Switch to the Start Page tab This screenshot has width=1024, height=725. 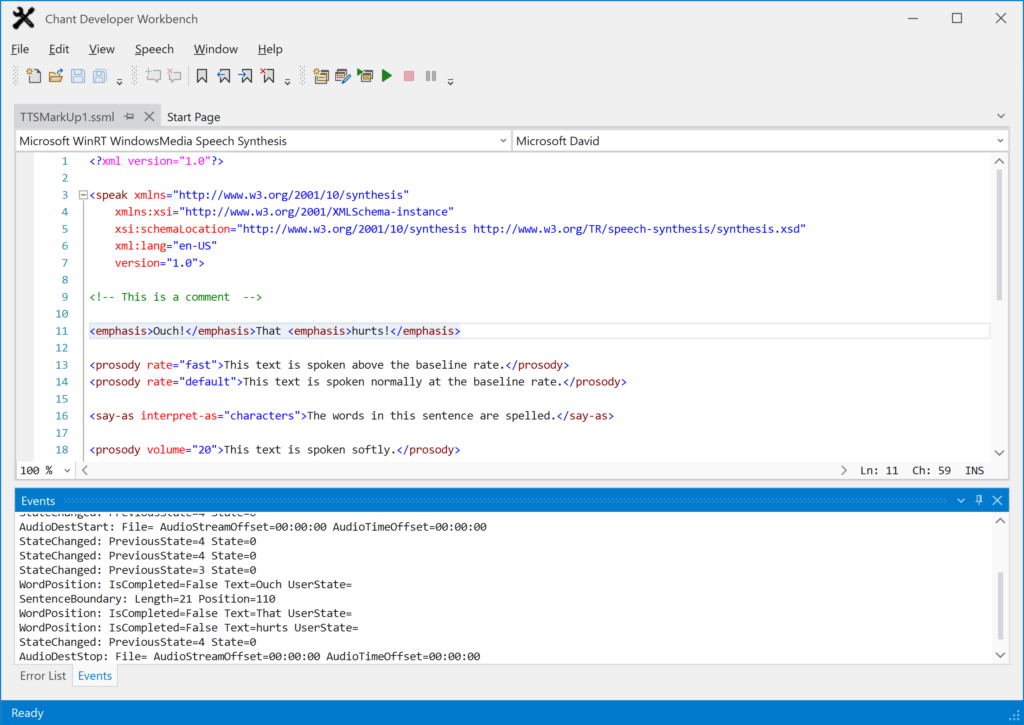[x=193, y=117]
